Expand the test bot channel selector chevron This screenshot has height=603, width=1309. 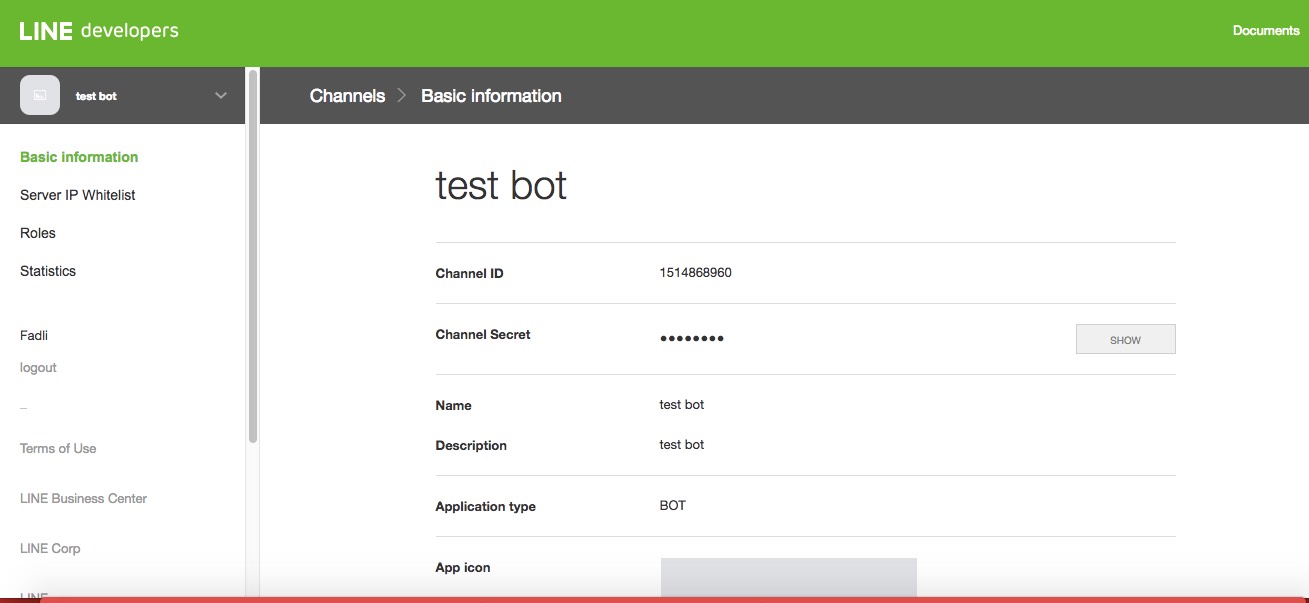(x=221, y=96)
